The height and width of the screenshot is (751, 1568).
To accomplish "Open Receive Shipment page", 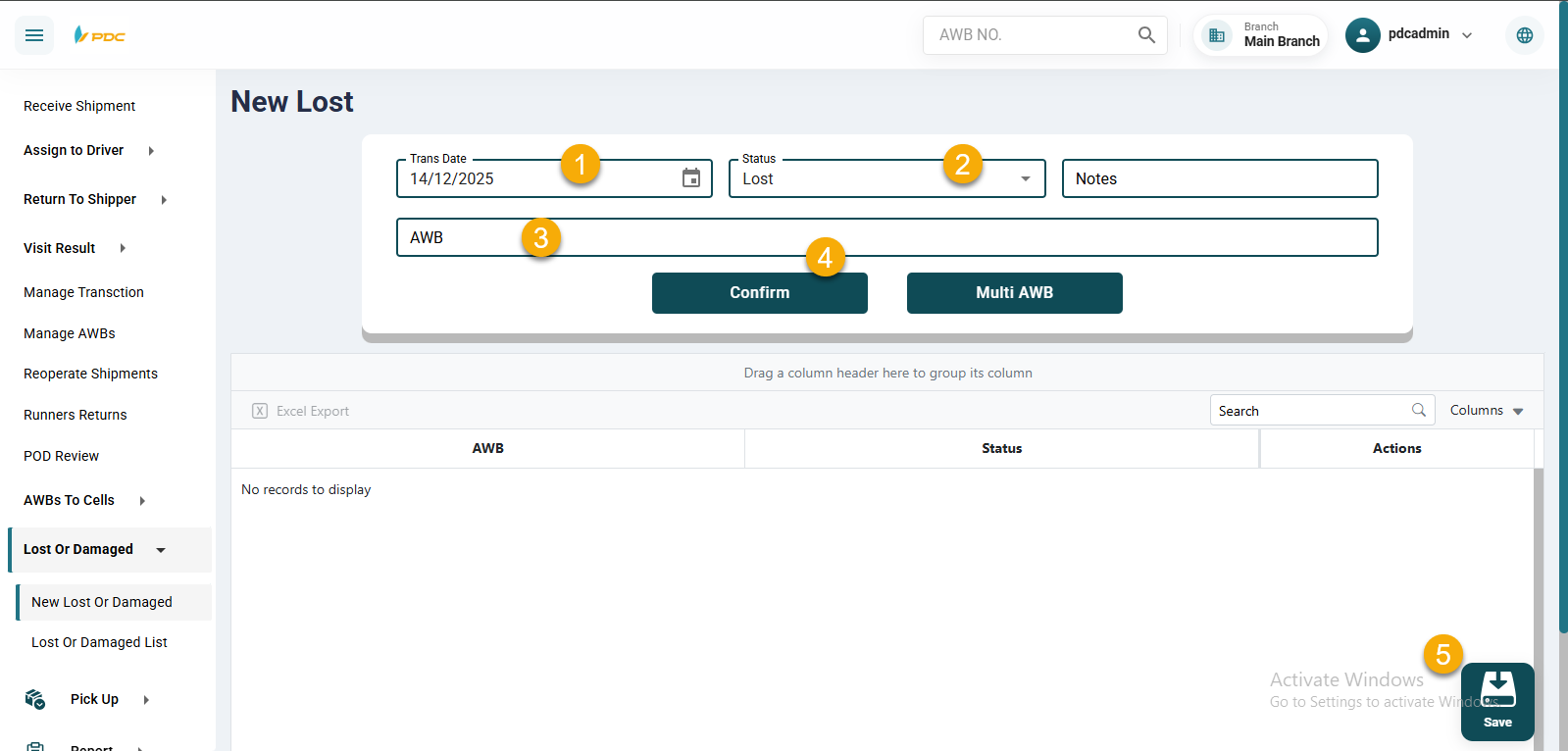I will (79, 106).
